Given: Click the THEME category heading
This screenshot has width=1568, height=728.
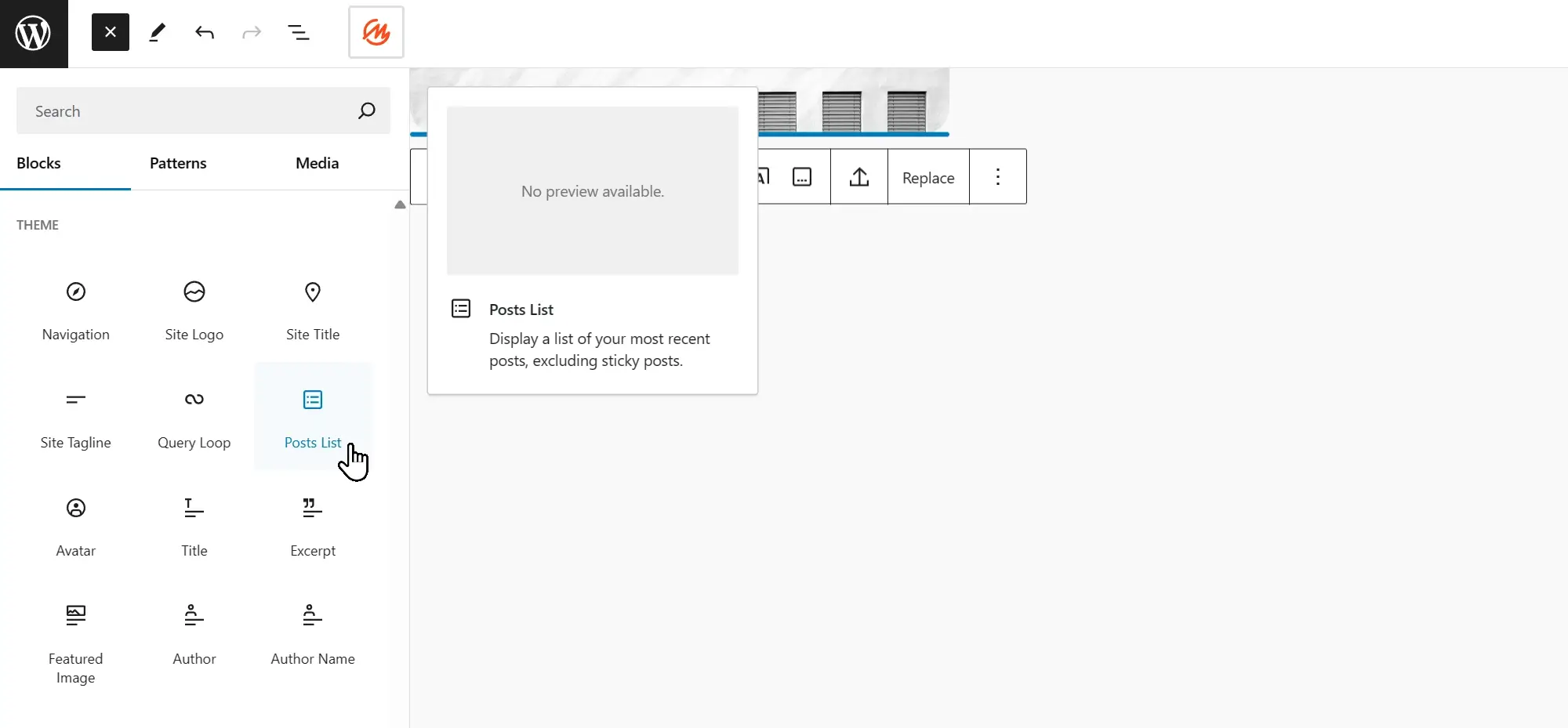Looking at the screenshot, I should tap(38, 225).
